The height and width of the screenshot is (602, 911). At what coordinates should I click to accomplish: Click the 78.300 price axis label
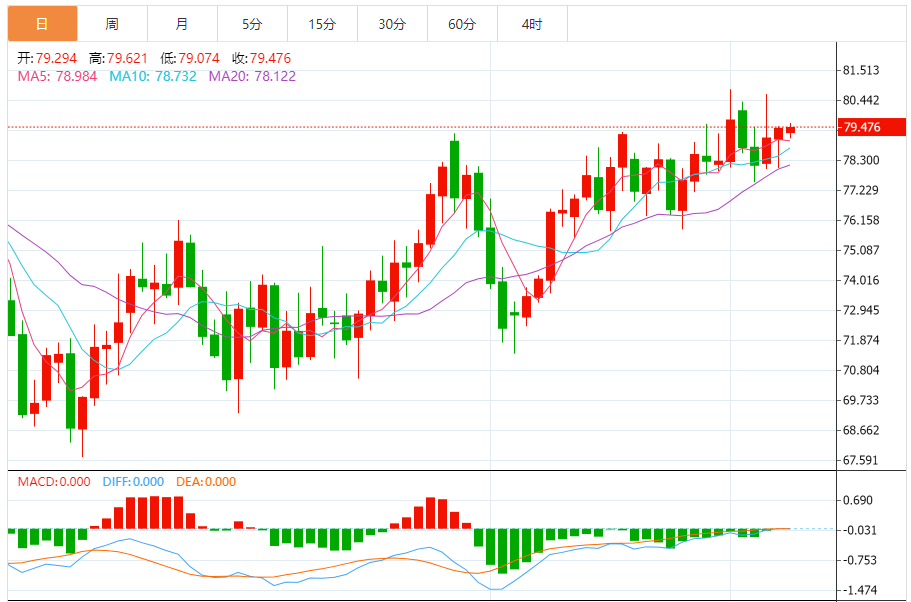861,160
